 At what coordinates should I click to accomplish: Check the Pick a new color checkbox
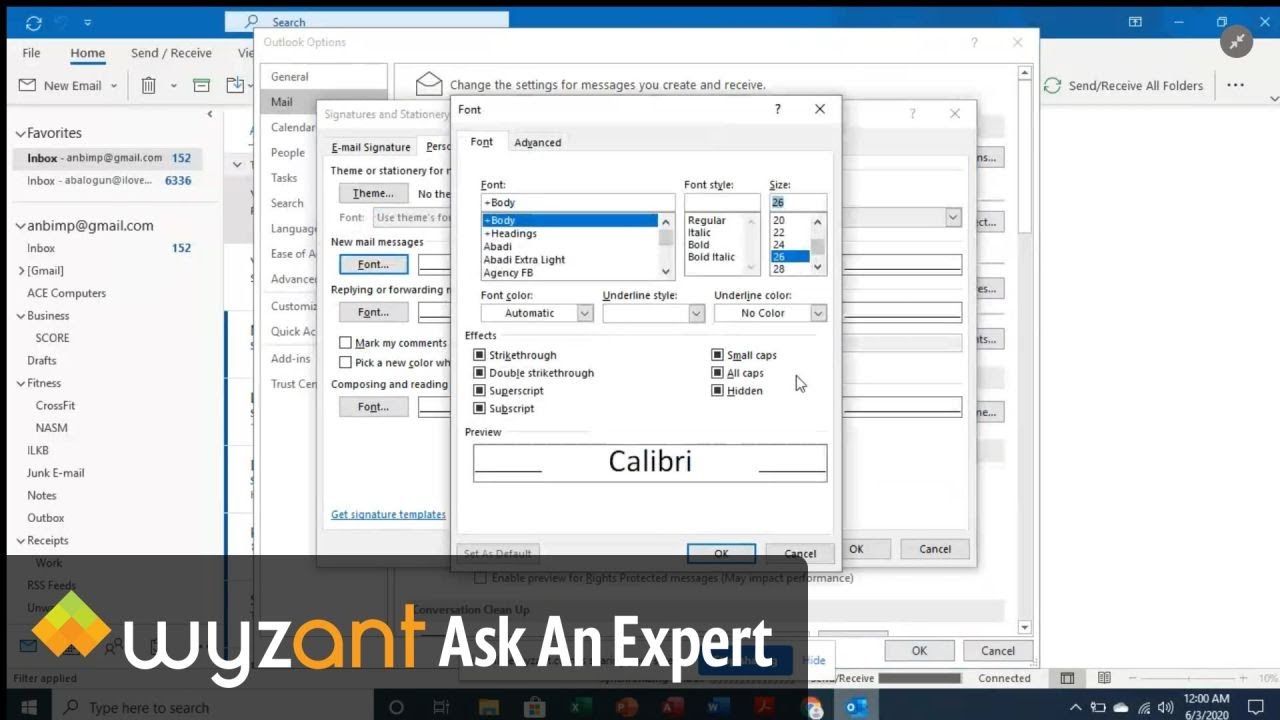pos(345,363)
